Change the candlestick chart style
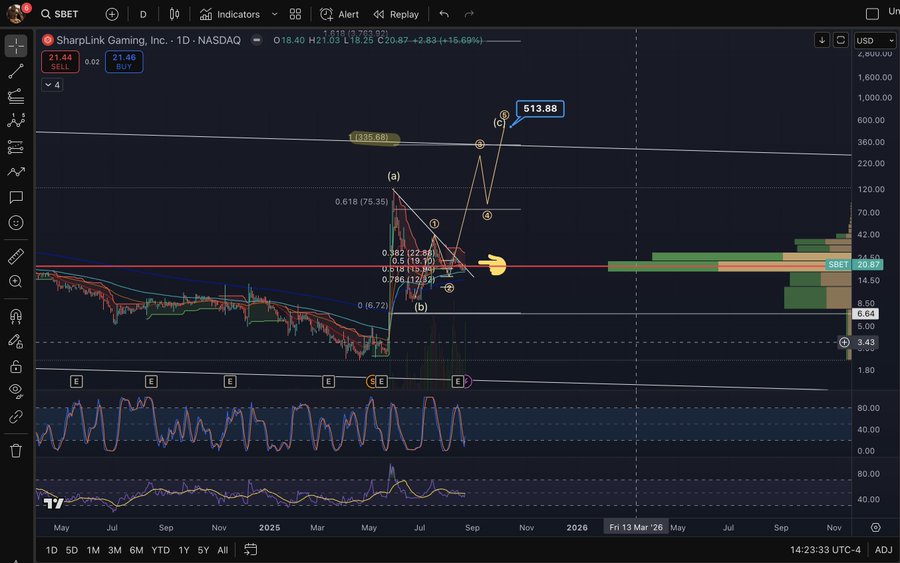This screenshot has height=563, width=900. pyautogui.click(x=174, y=14)
